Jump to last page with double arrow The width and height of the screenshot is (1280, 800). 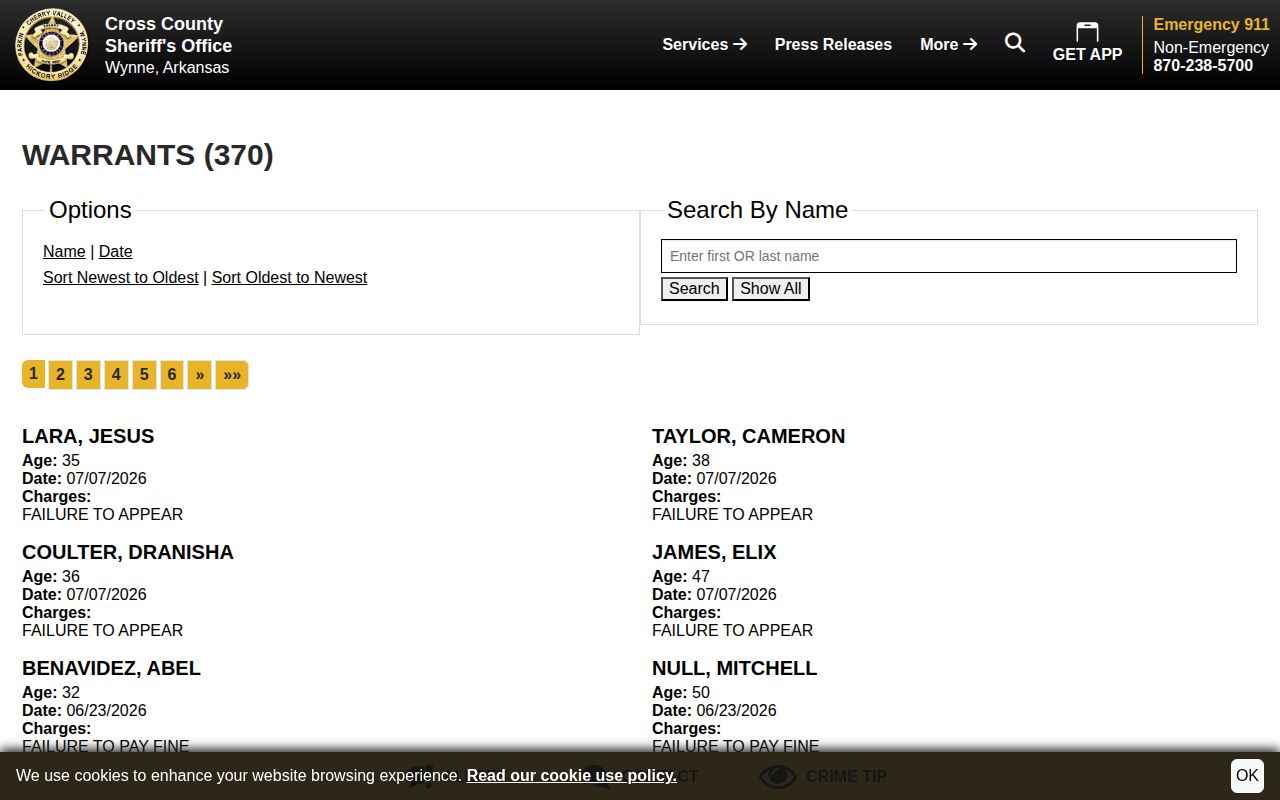[x=232, y=375]
